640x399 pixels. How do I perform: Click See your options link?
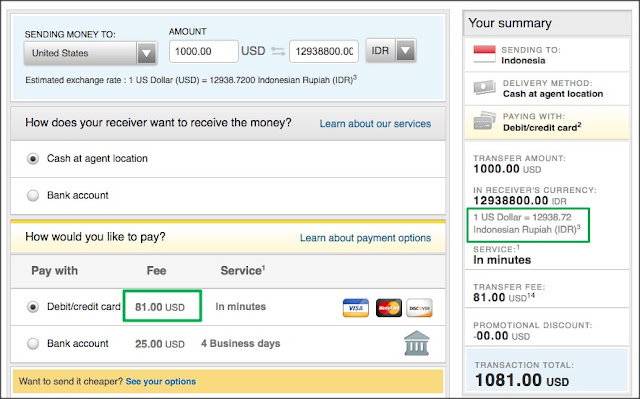click(161, 381)
